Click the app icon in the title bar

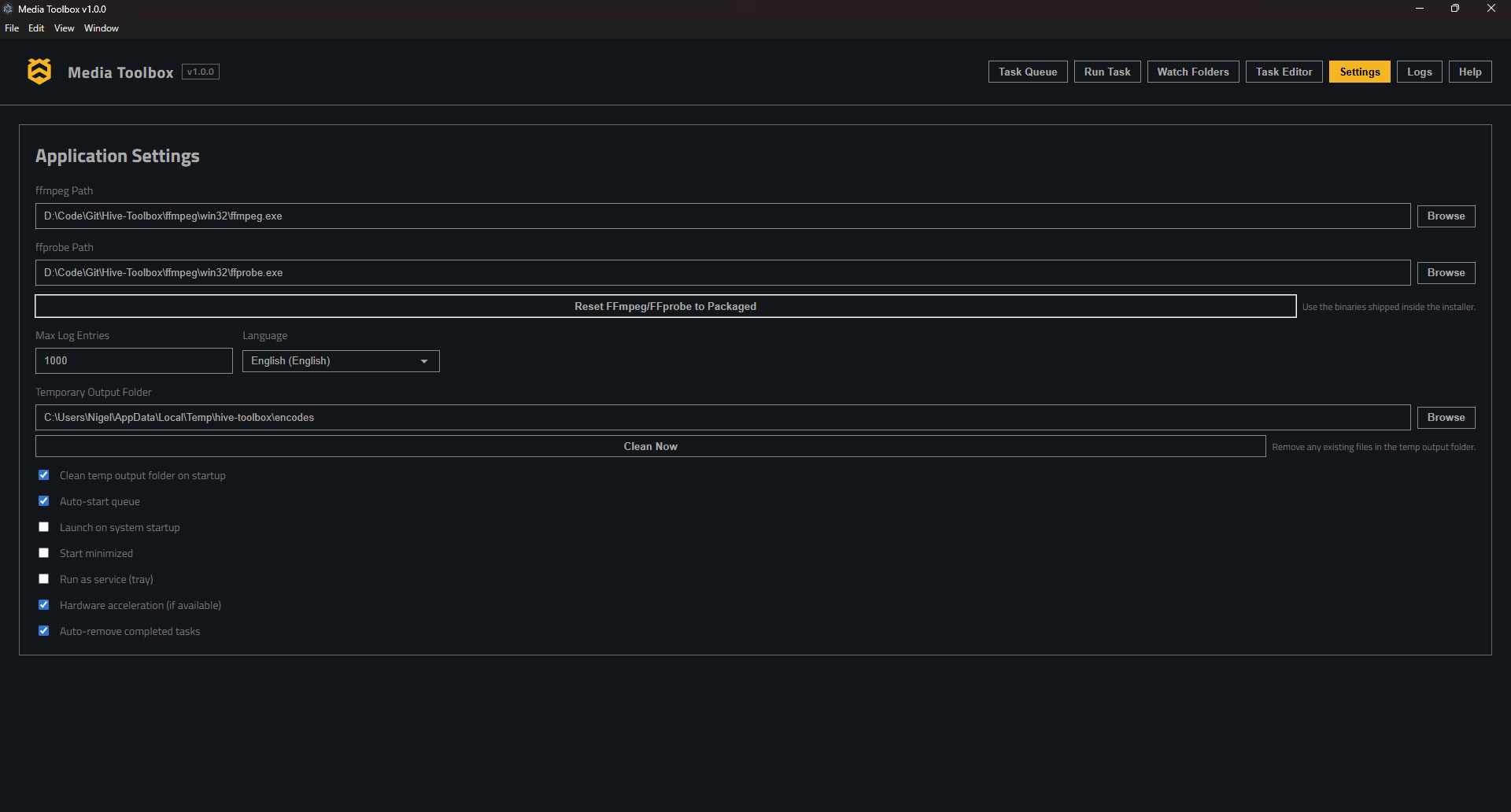[8, 9]
